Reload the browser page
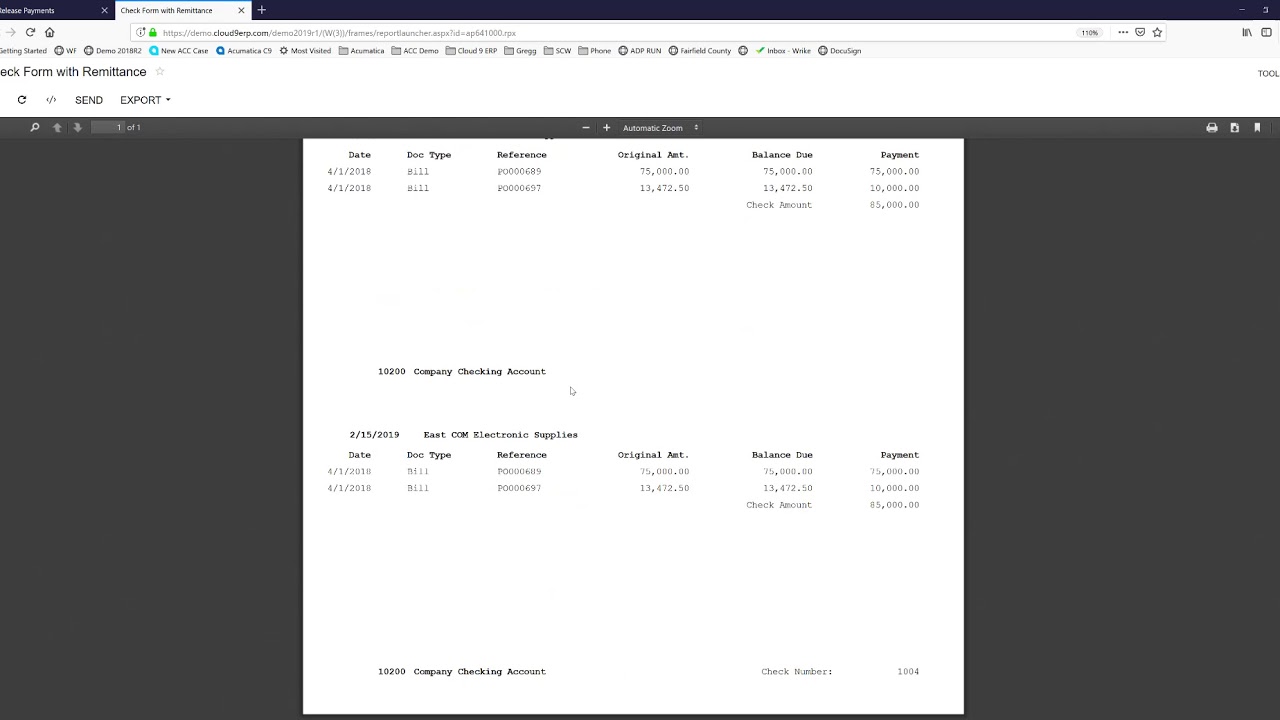Screen dimensions: 1280x720 coord(30,32)
